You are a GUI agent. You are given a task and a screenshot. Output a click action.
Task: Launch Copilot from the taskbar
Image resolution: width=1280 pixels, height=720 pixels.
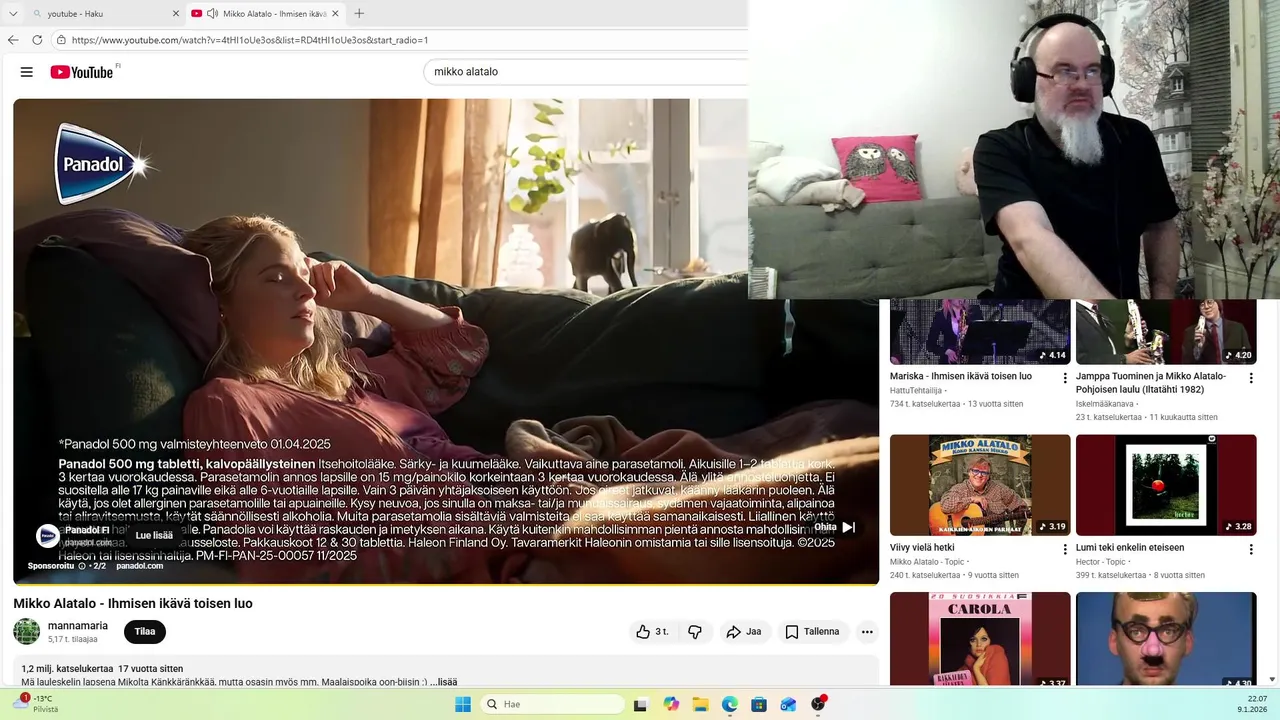coord(670,704)
